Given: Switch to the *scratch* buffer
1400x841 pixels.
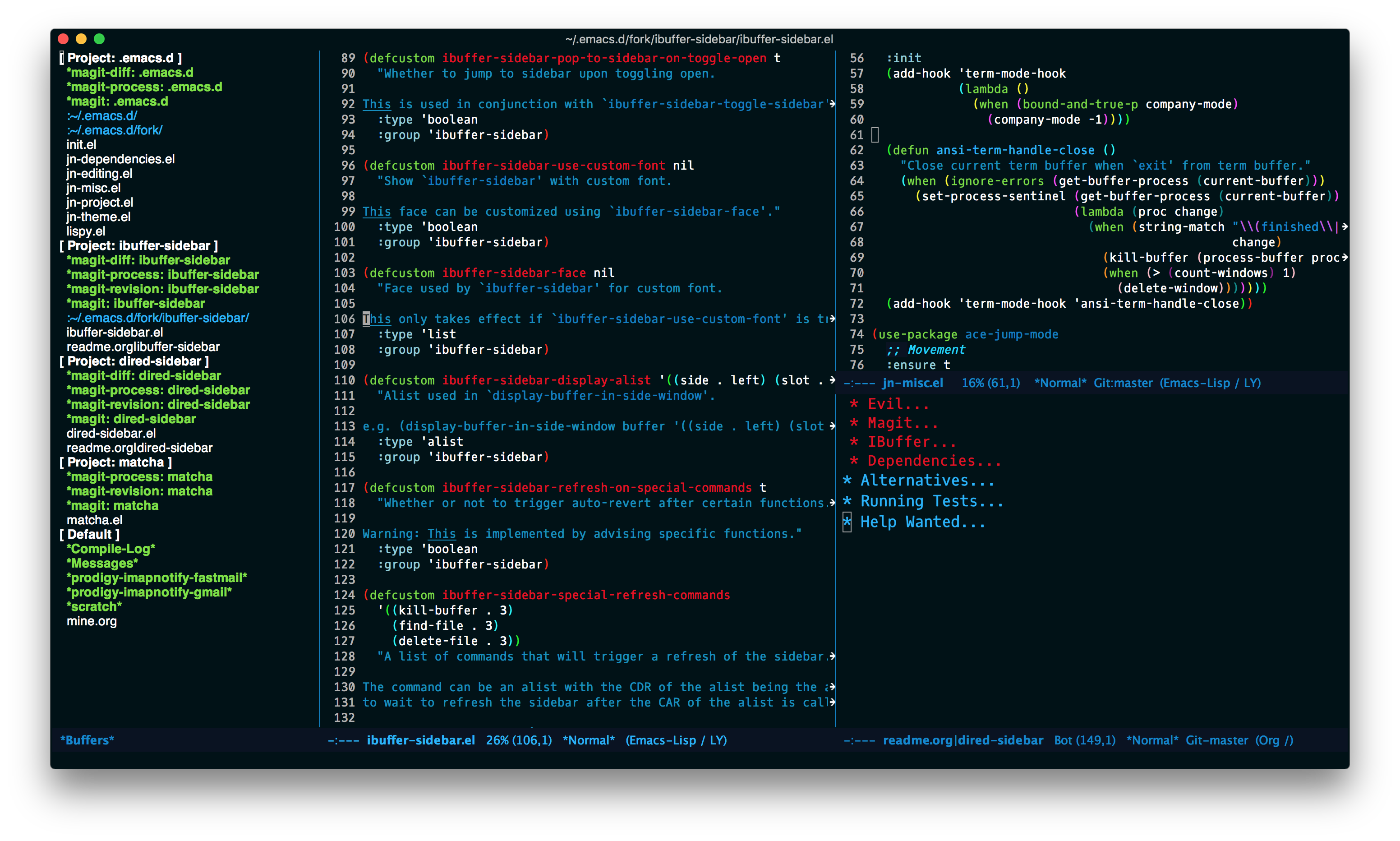Looking at the screenshot, I should point(94,606).
